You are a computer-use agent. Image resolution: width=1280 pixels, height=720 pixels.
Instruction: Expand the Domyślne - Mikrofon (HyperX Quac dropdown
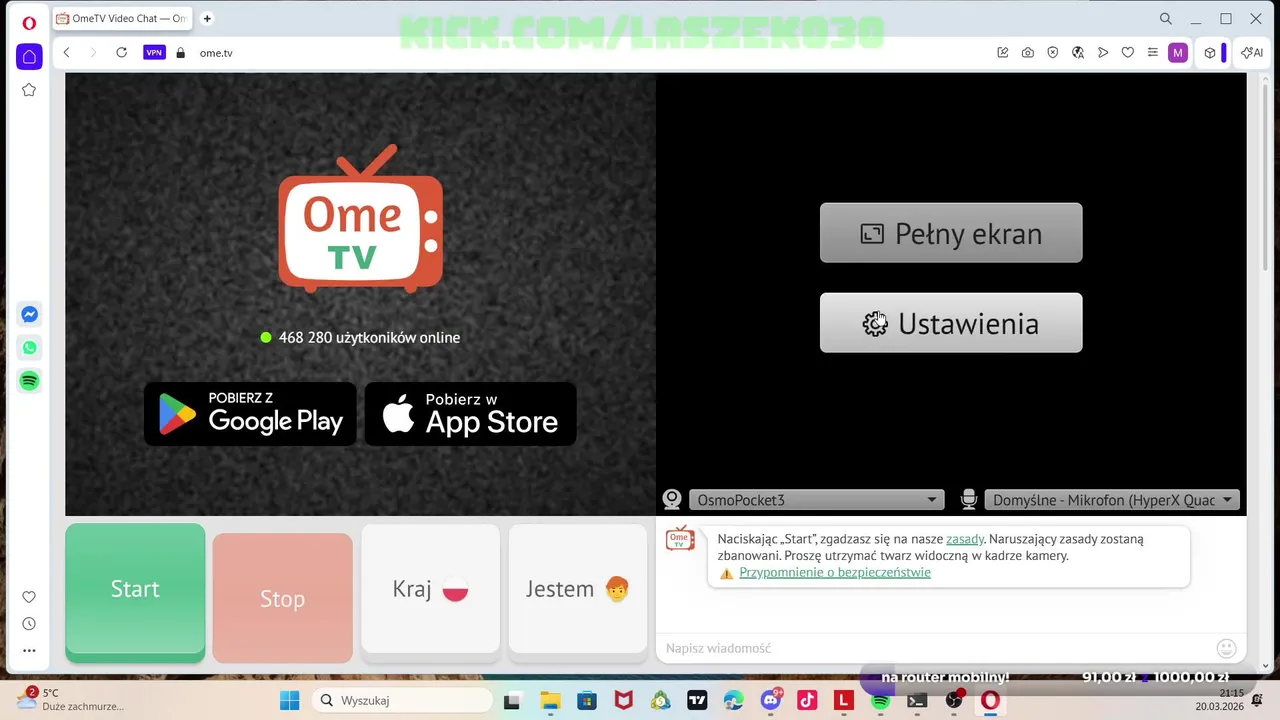point(1112,500)
